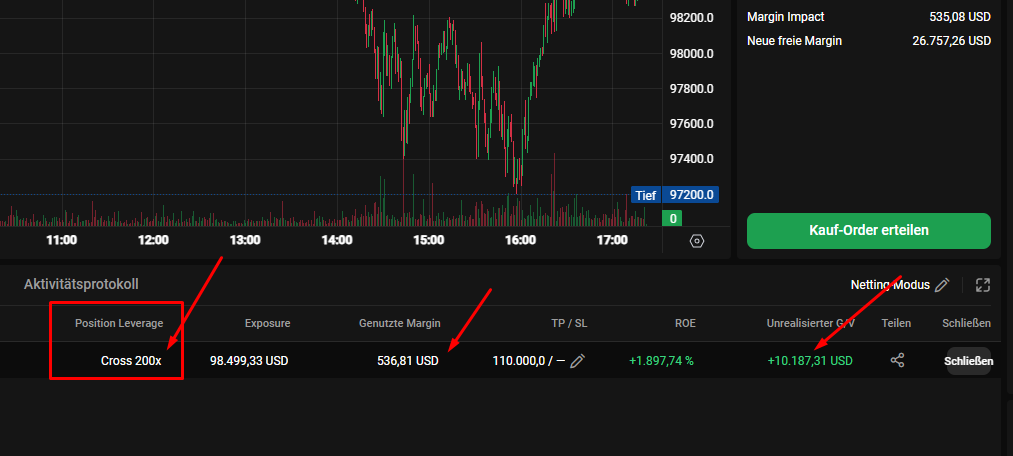This screenshot has height=456, width=1013.
Task: Click the Schließen button on position
Action: coord(968,361)
